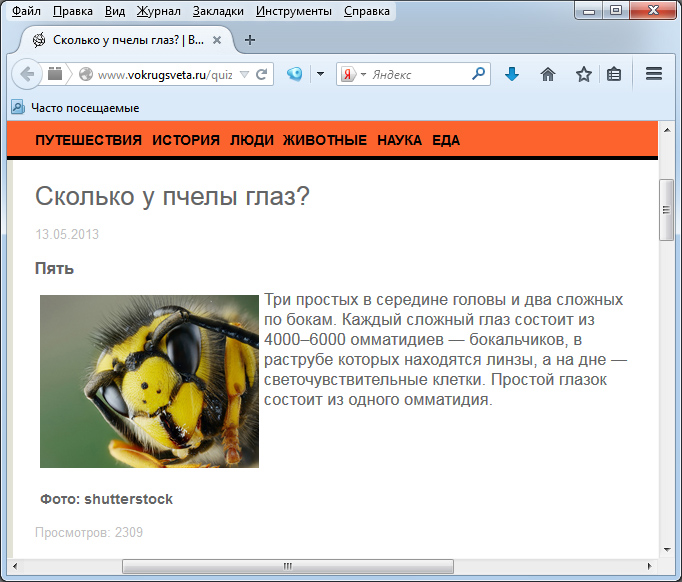Go to the ПУТЕШЕСТВИЯ section
Viewport: 682px width, 582px height.
[88, 140]
